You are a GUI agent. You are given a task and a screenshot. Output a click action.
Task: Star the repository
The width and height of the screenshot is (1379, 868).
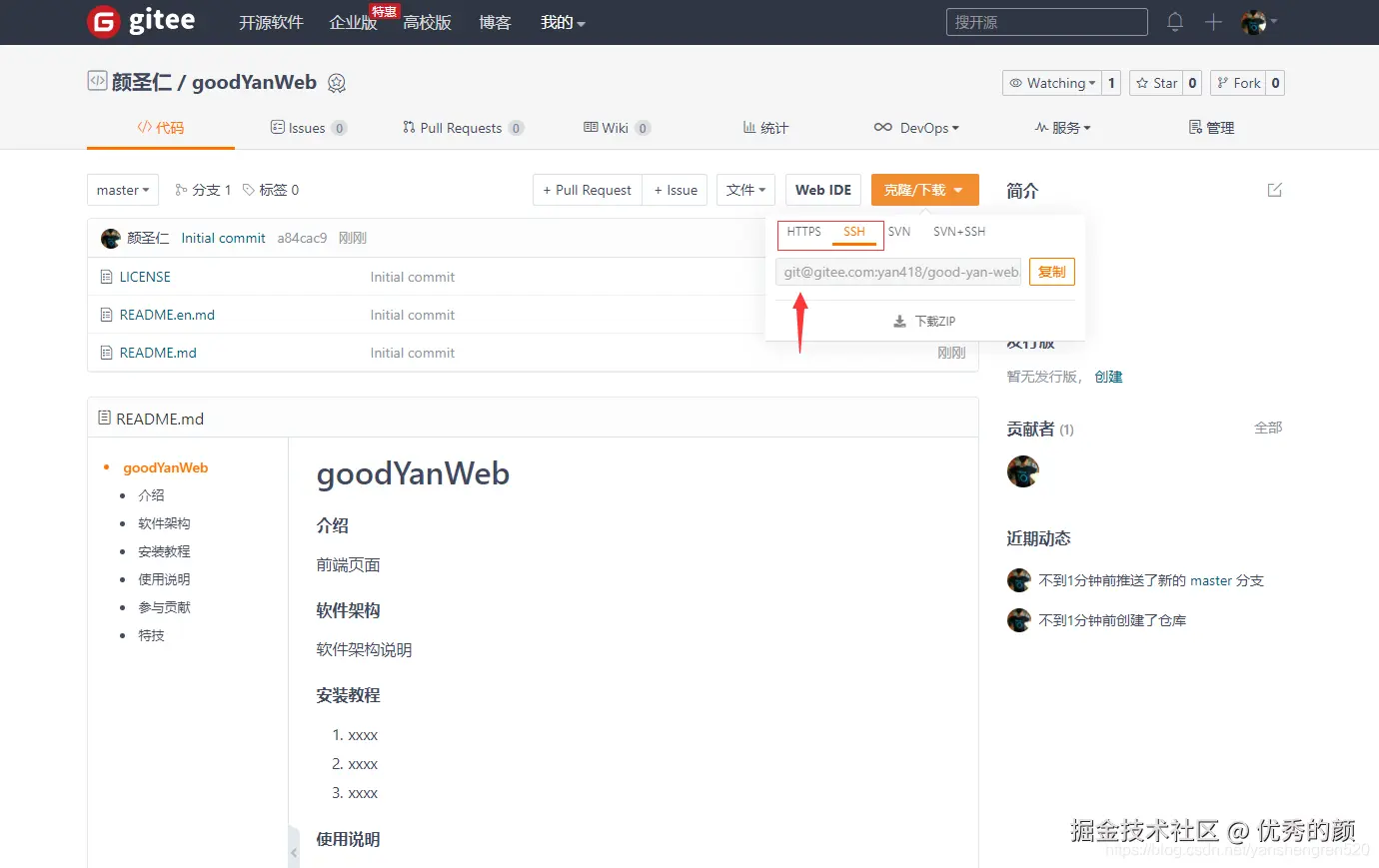tap(1156, 83)
